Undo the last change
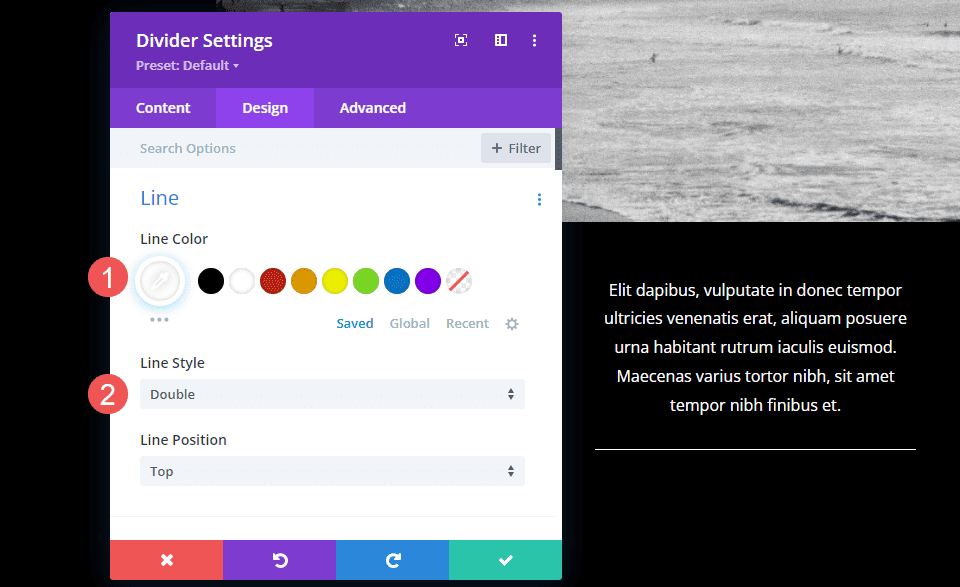The width and height of the screenshot is (960, 587). pyautogui.click(x=279, y=560)
